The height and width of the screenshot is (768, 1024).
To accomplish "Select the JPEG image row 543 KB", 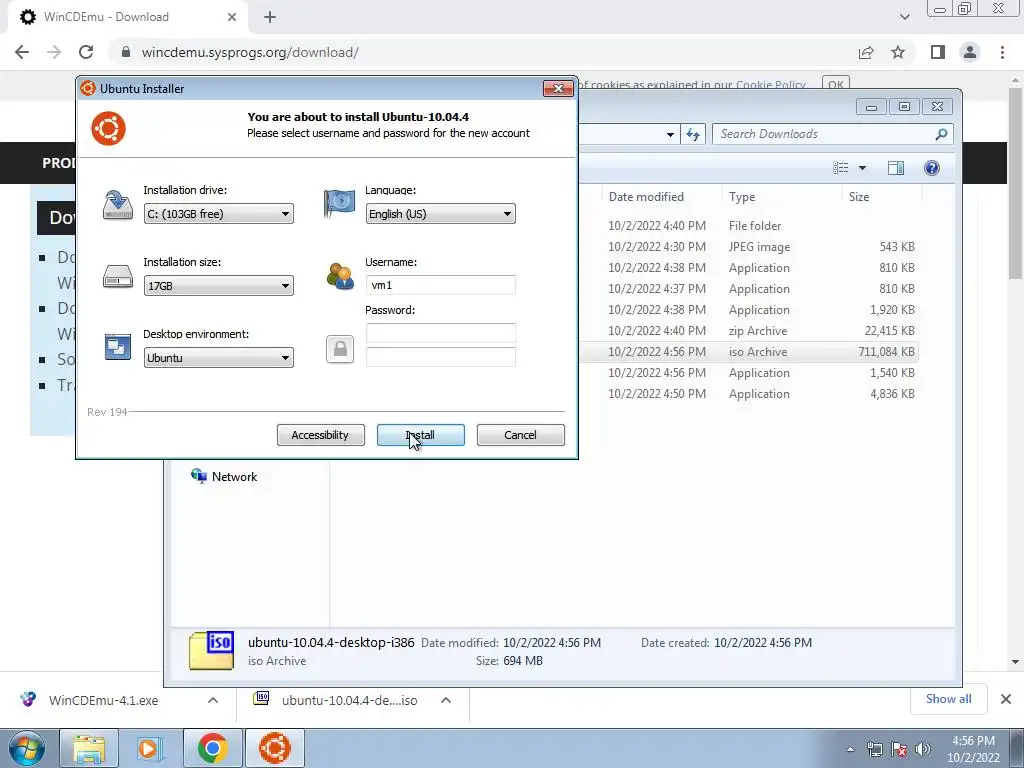I will 748,247.
